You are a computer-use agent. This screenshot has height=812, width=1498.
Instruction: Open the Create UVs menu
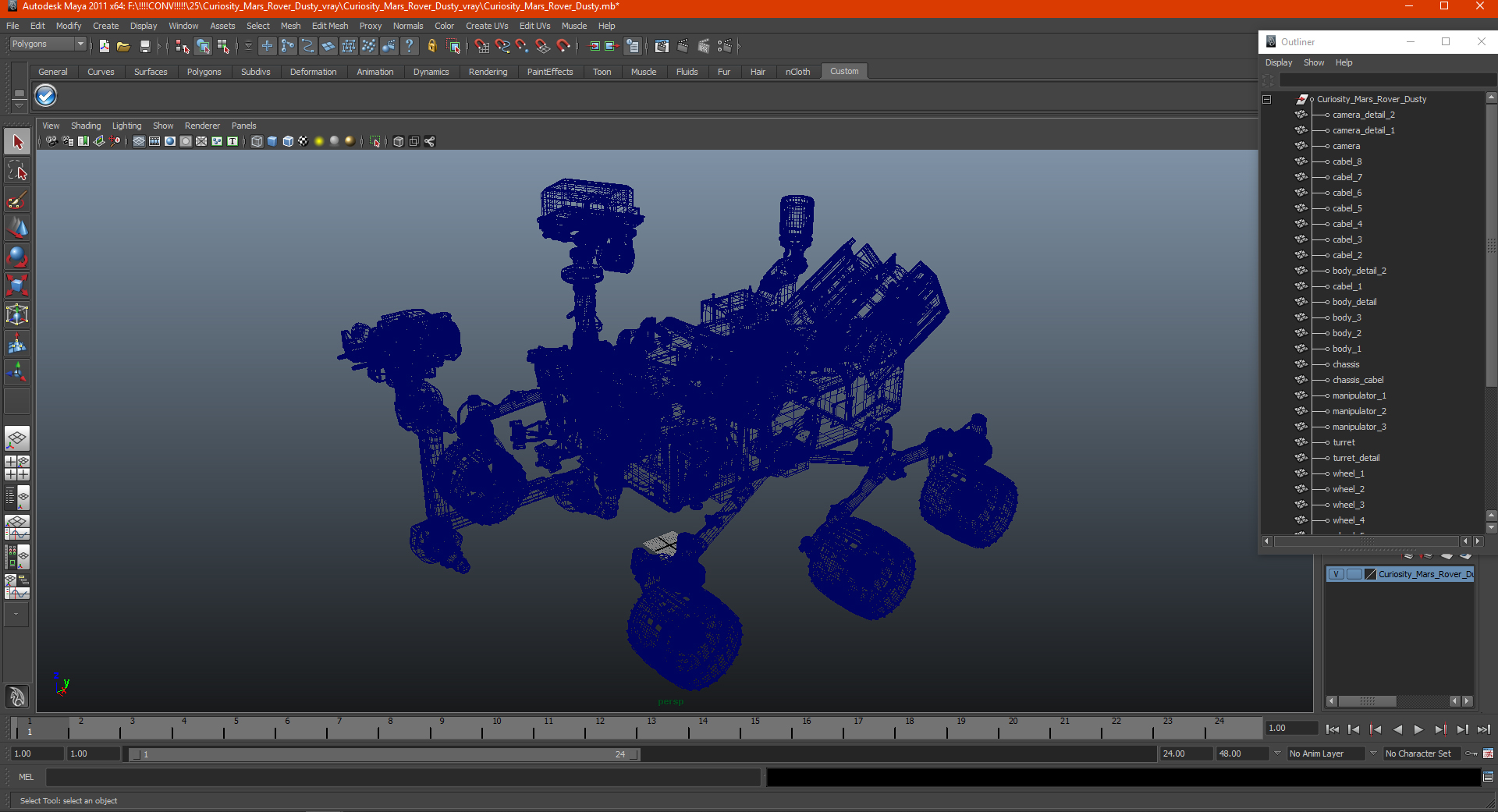pos(487,26)
